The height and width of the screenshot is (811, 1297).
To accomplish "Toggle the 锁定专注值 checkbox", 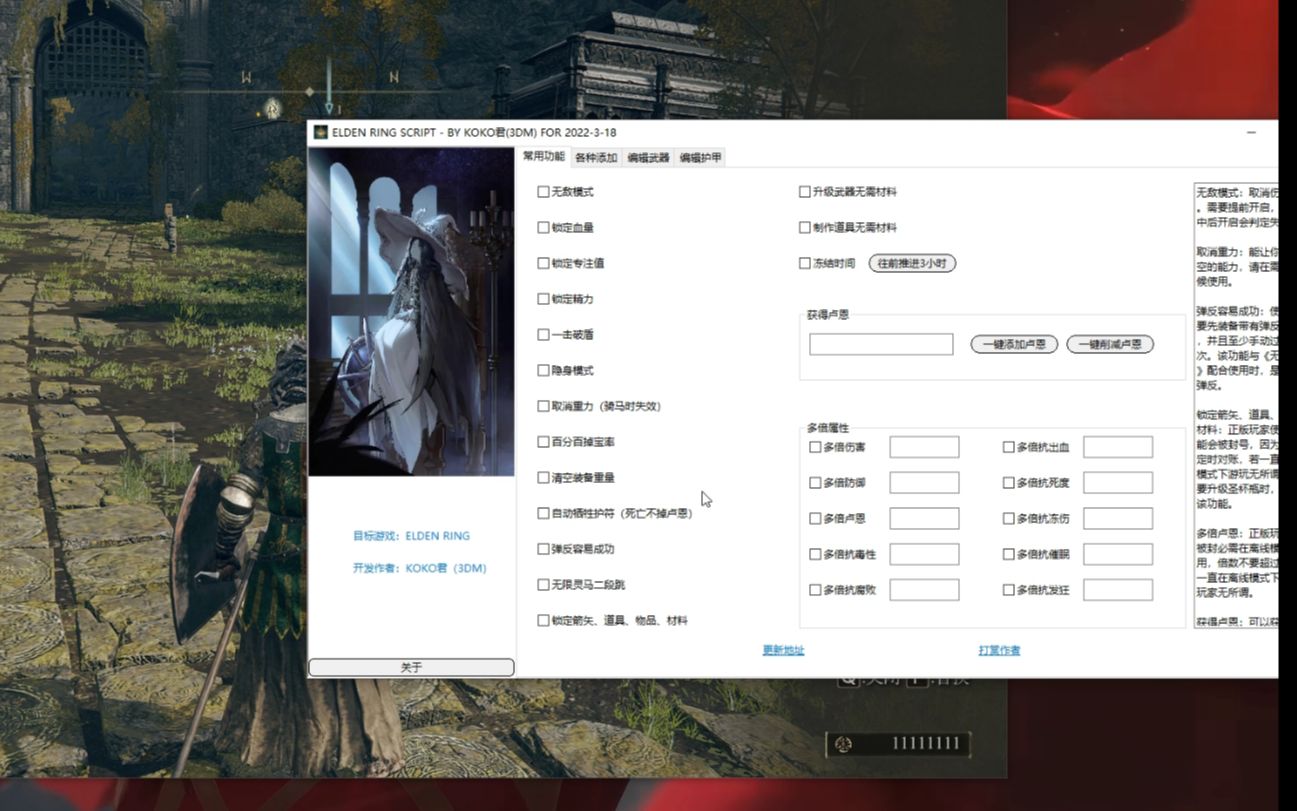I will tap(543, 264).
